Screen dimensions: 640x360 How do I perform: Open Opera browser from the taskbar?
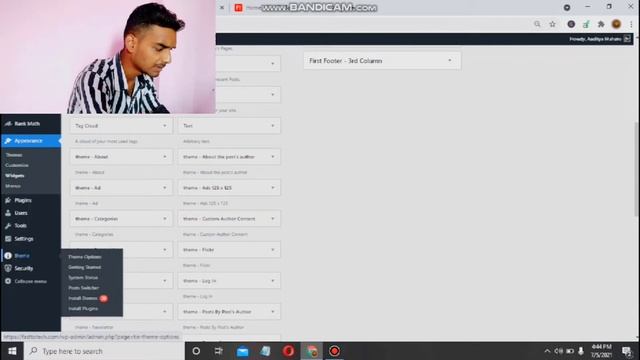288,351
